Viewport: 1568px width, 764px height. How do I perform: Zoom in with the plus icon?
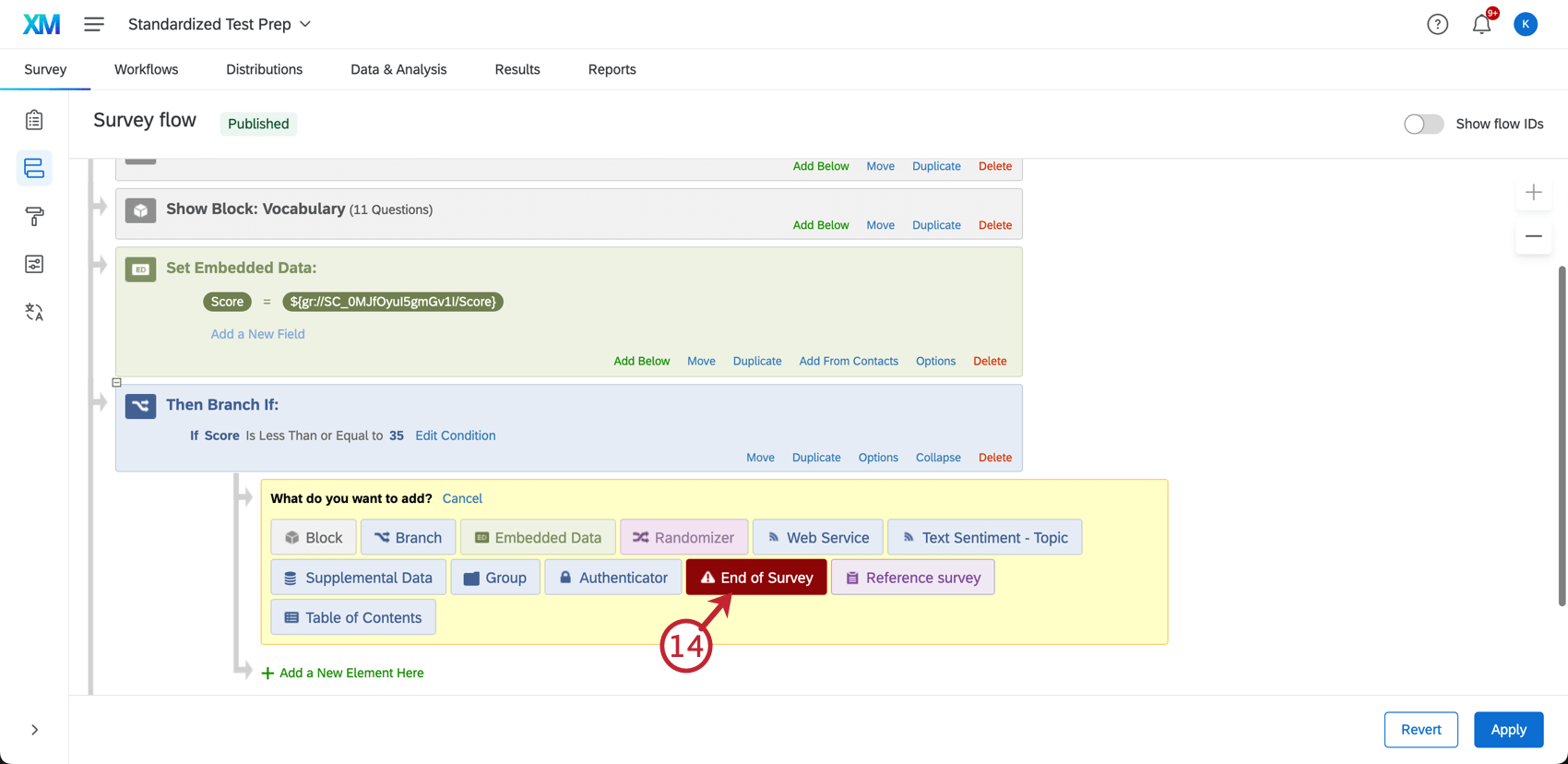[1533, 192]
